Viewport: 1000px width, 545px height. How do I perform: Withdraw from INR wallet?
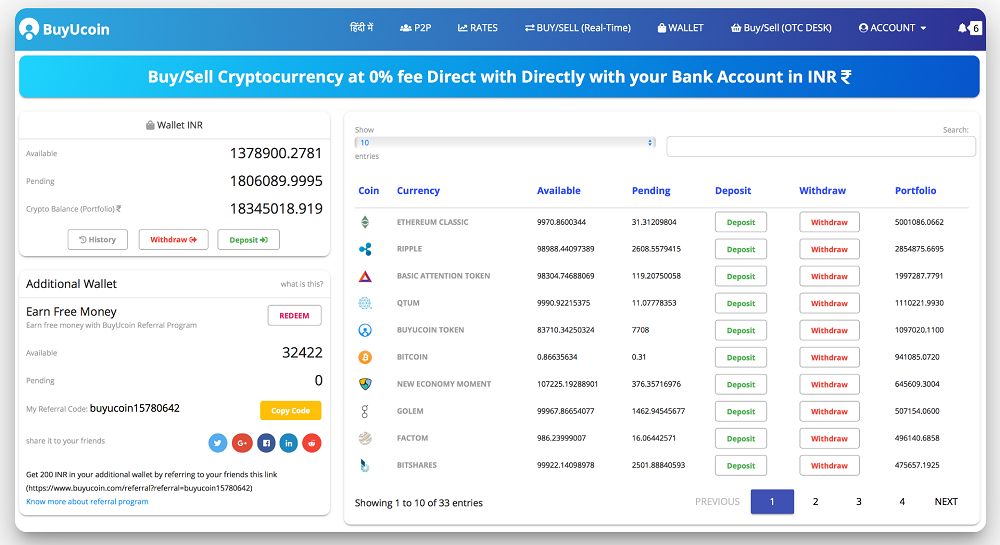(173, 240)
